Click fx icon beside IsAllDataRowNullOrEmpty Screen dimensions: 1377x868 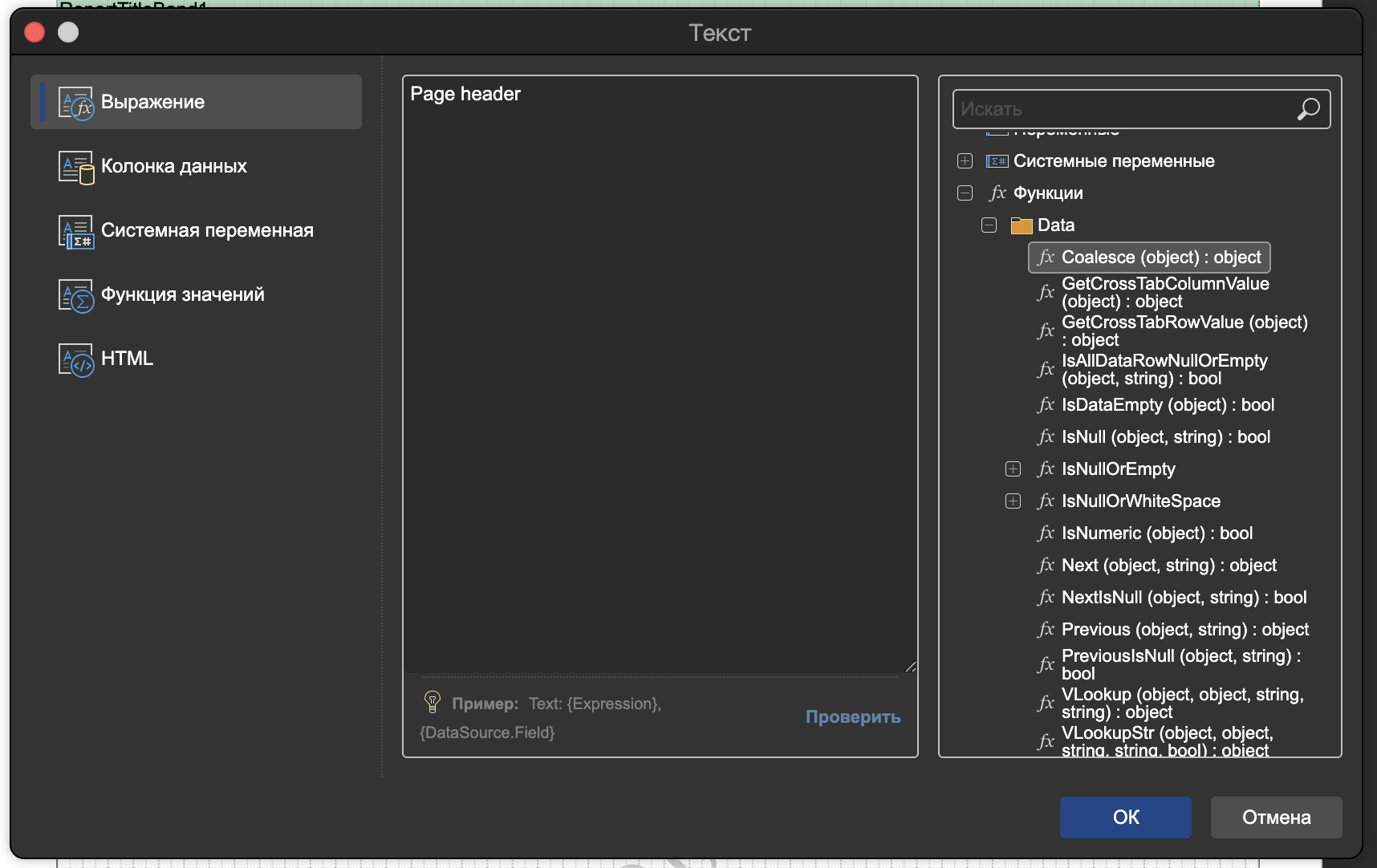[1046, 370]
